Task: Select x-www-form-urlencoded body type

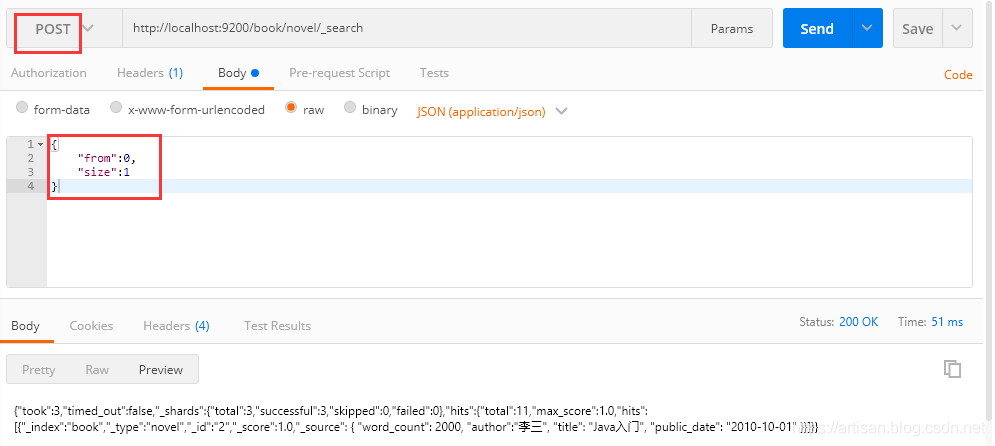Action: tap(116, 109)
